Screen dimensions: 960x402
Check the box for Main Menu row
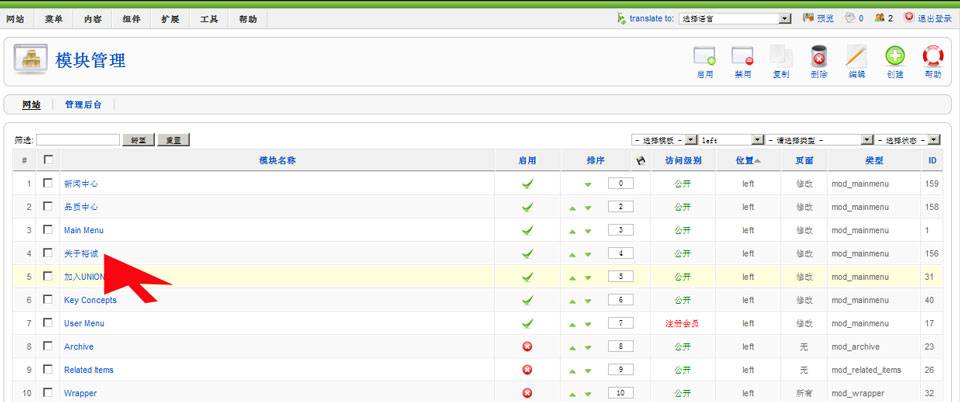pyautogui.click(x=48, y=229)
